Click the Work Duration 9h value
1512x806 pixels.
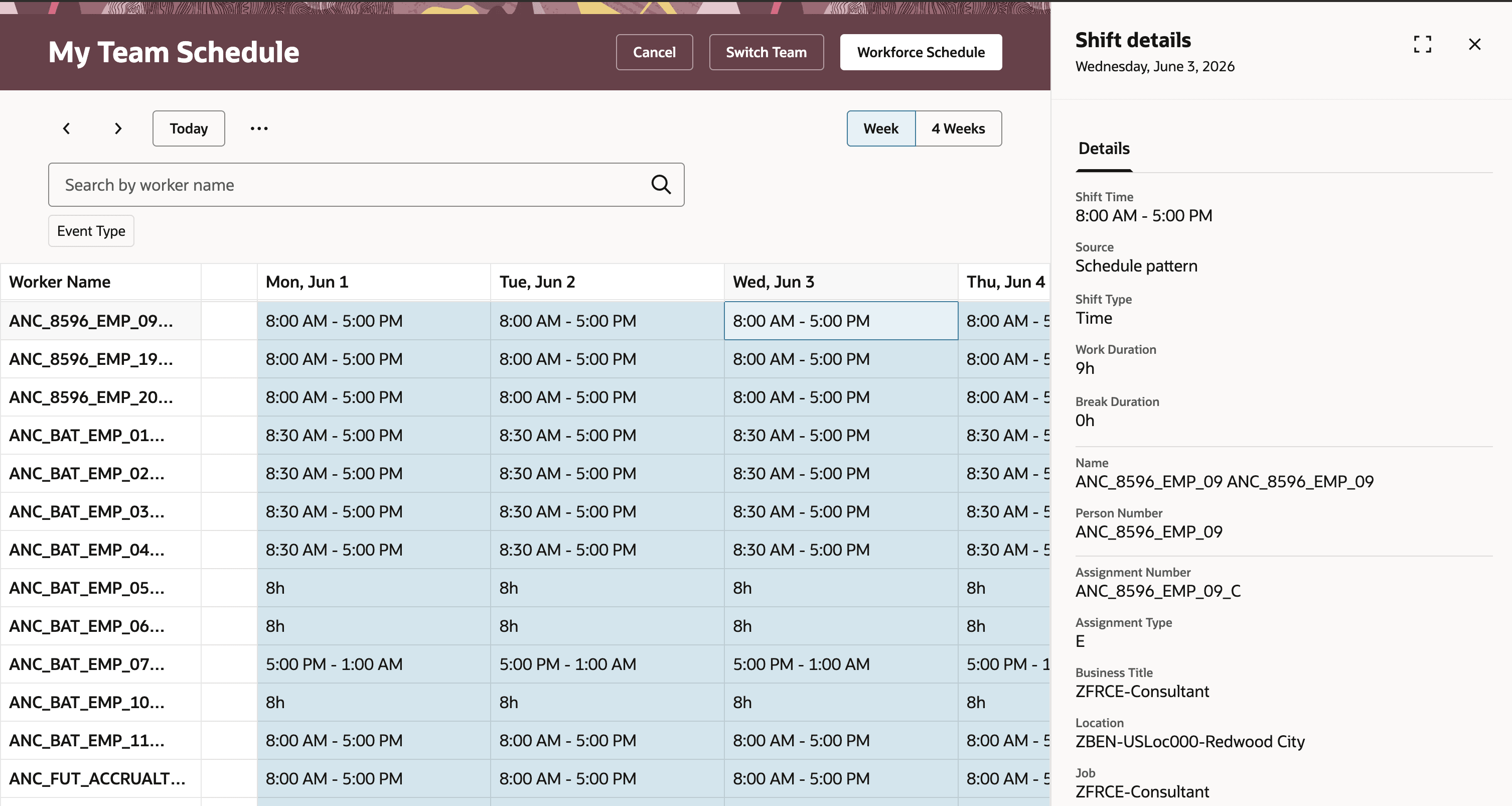click(1085, 368)
